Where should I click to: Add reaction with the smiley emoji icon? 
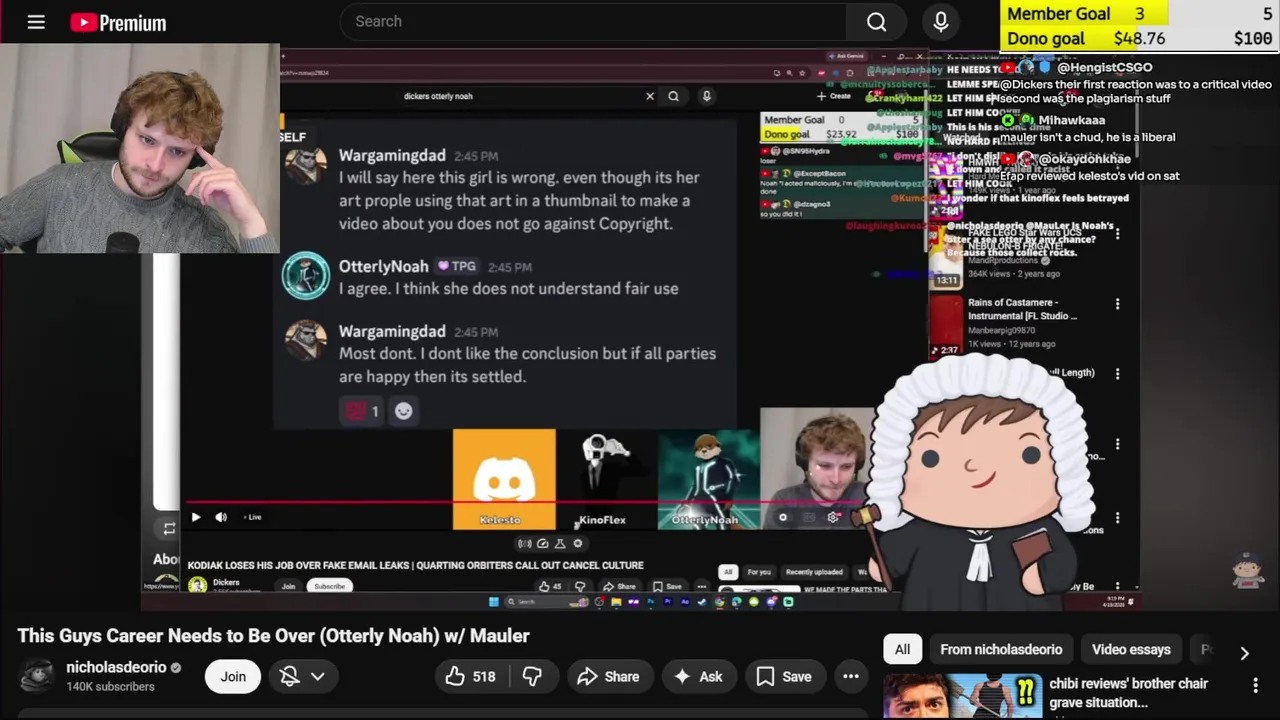coord(403,411)
